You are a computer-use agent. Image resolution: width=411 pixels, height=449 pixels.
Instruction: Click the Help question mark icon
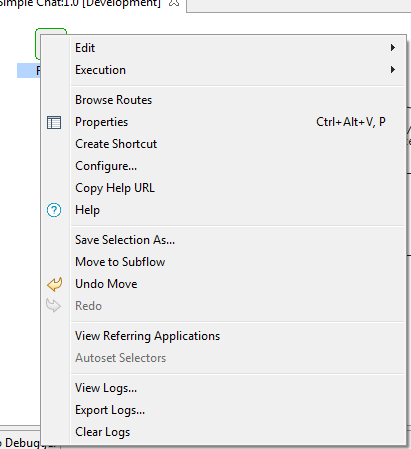[54, 210]
